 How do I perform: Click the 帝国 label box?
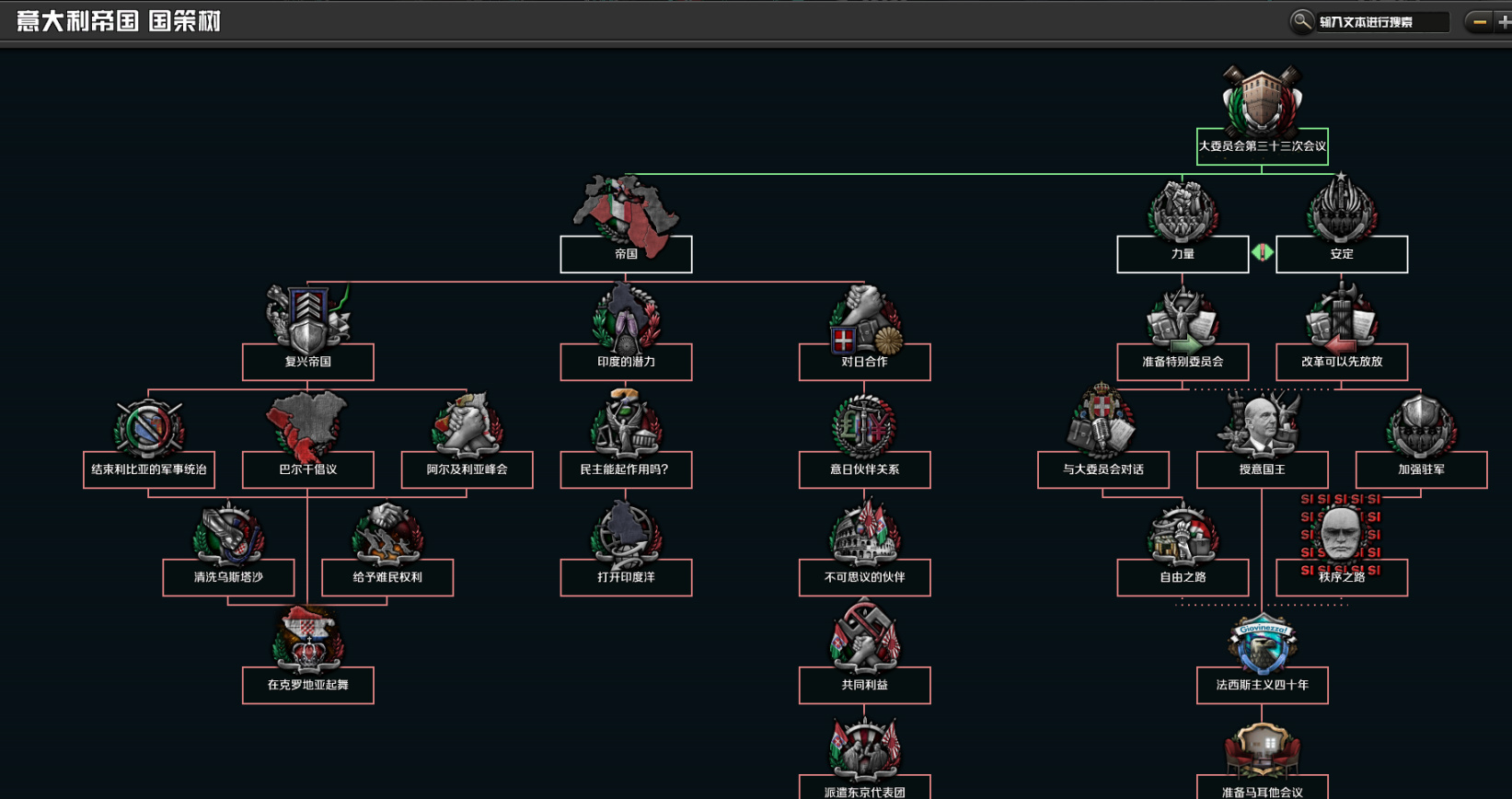click(x=626, y=254)
